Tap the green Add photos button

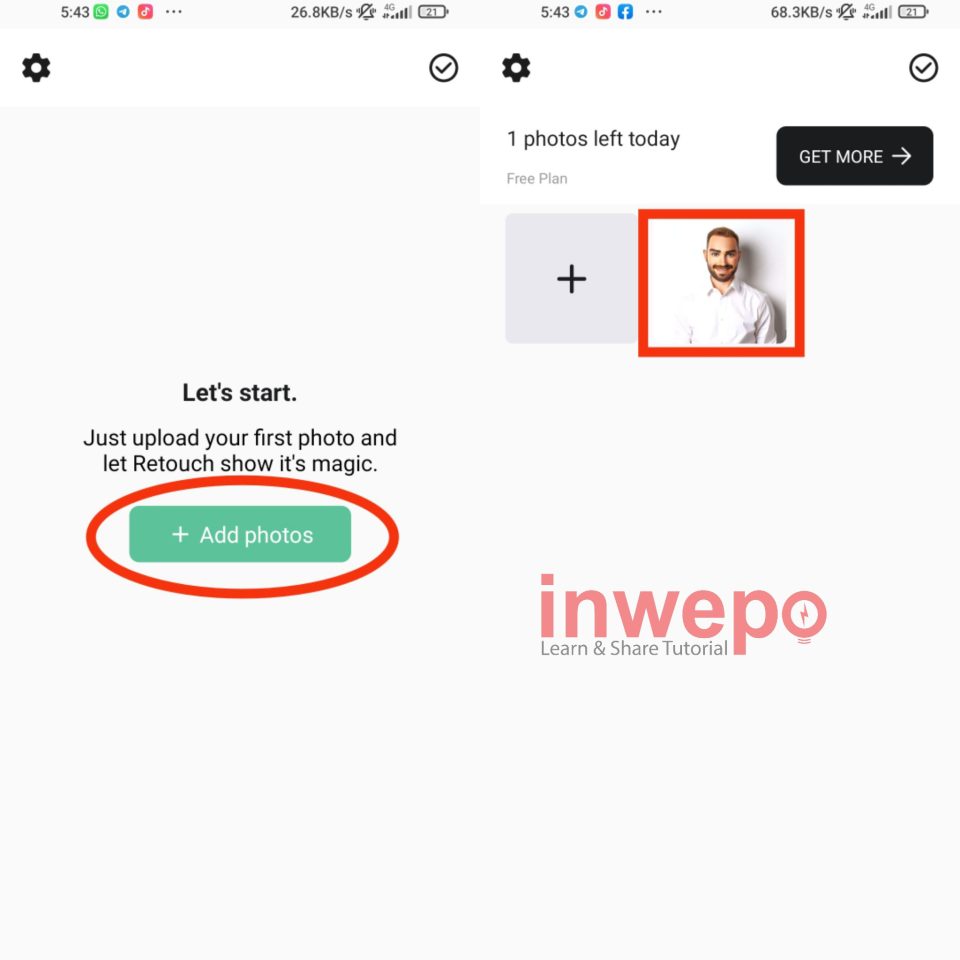(x=240, y=534)
